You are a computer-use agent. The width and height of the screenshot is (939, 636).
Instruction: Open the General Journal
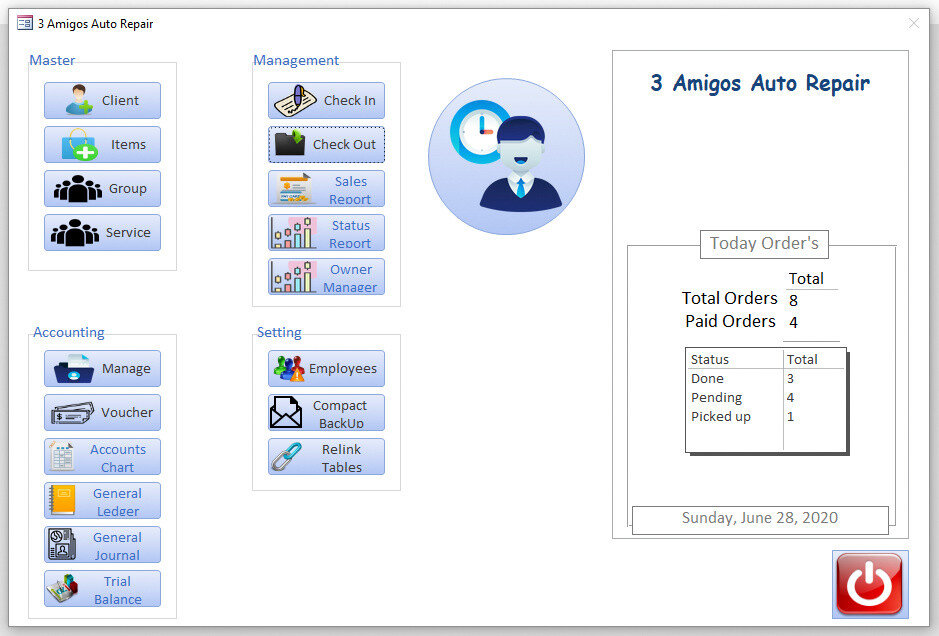tap(101, 544)
